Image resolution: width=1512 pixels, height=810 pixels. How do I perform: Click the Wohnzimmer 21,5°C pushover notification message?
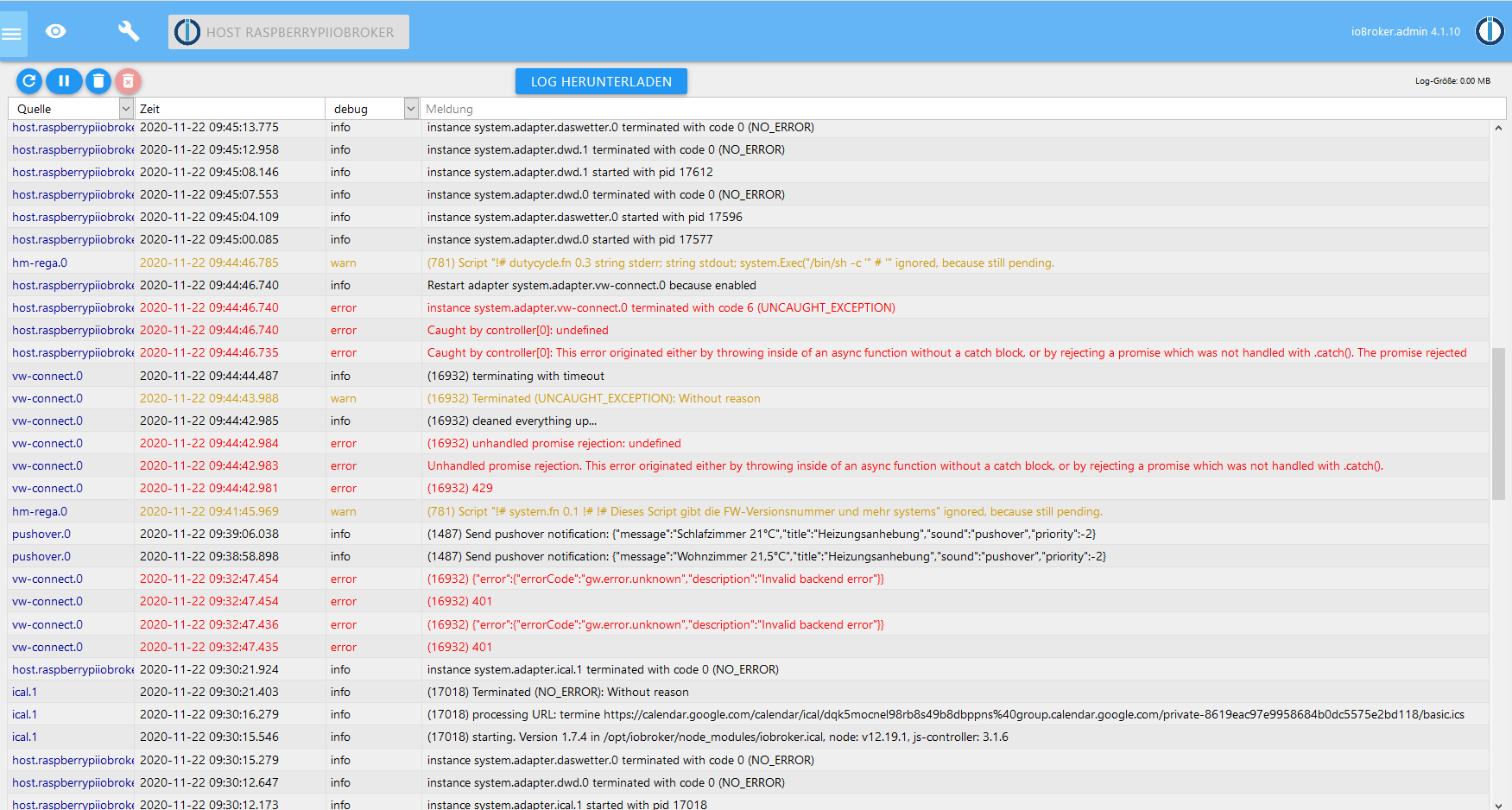767,556
